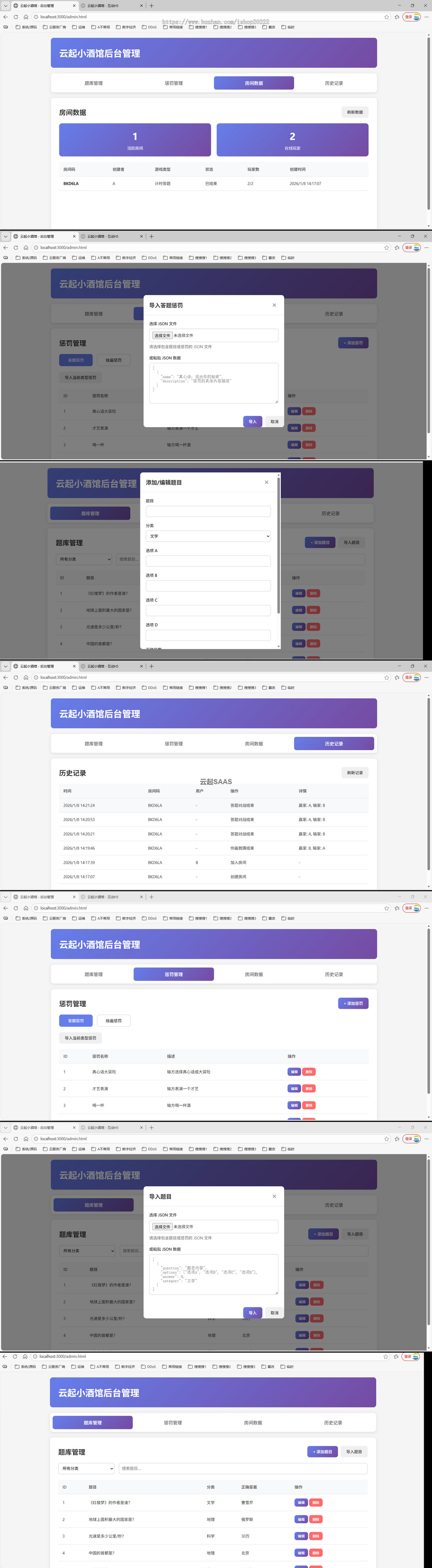Open 篡改 bookmark folder in the 房间数据 window

tap(268, 27)
